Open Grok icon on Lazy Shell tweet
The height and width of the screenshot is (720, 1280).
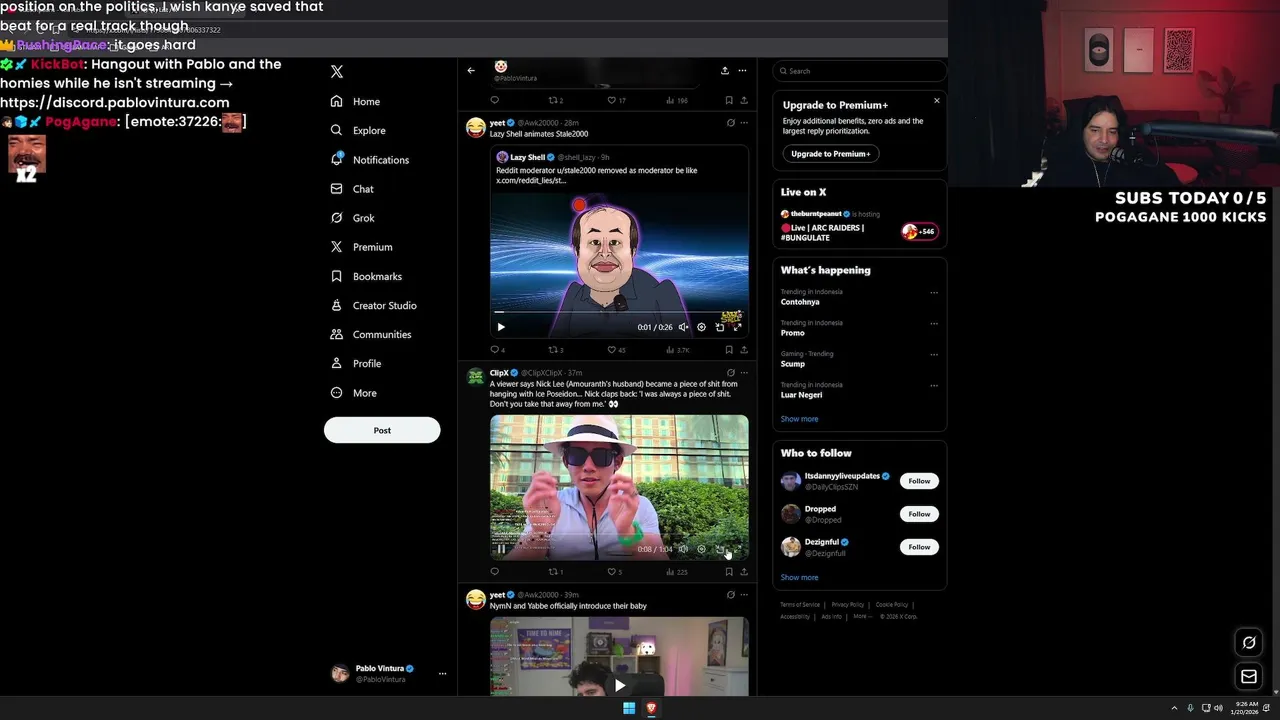pyautogui.click(x=730, y=122)
